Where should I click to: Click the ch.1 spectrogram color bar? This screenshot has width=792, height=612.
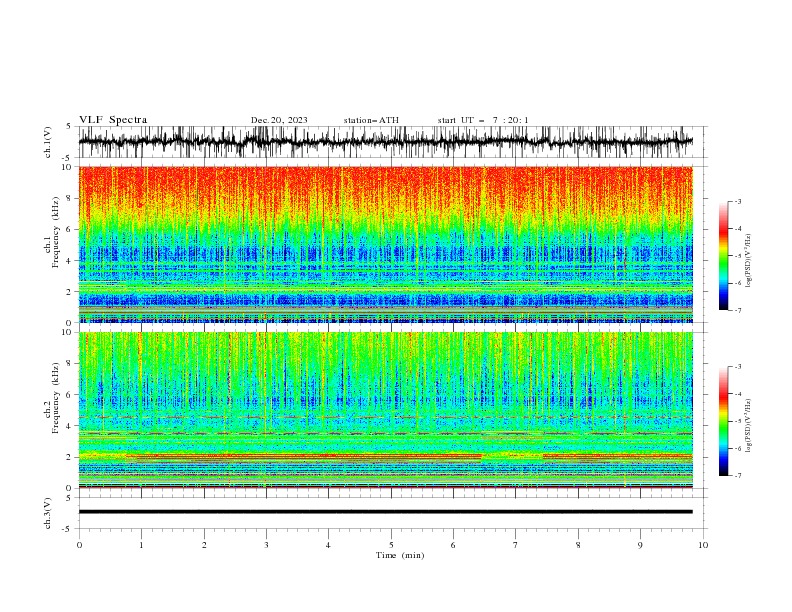coord(723,256)
